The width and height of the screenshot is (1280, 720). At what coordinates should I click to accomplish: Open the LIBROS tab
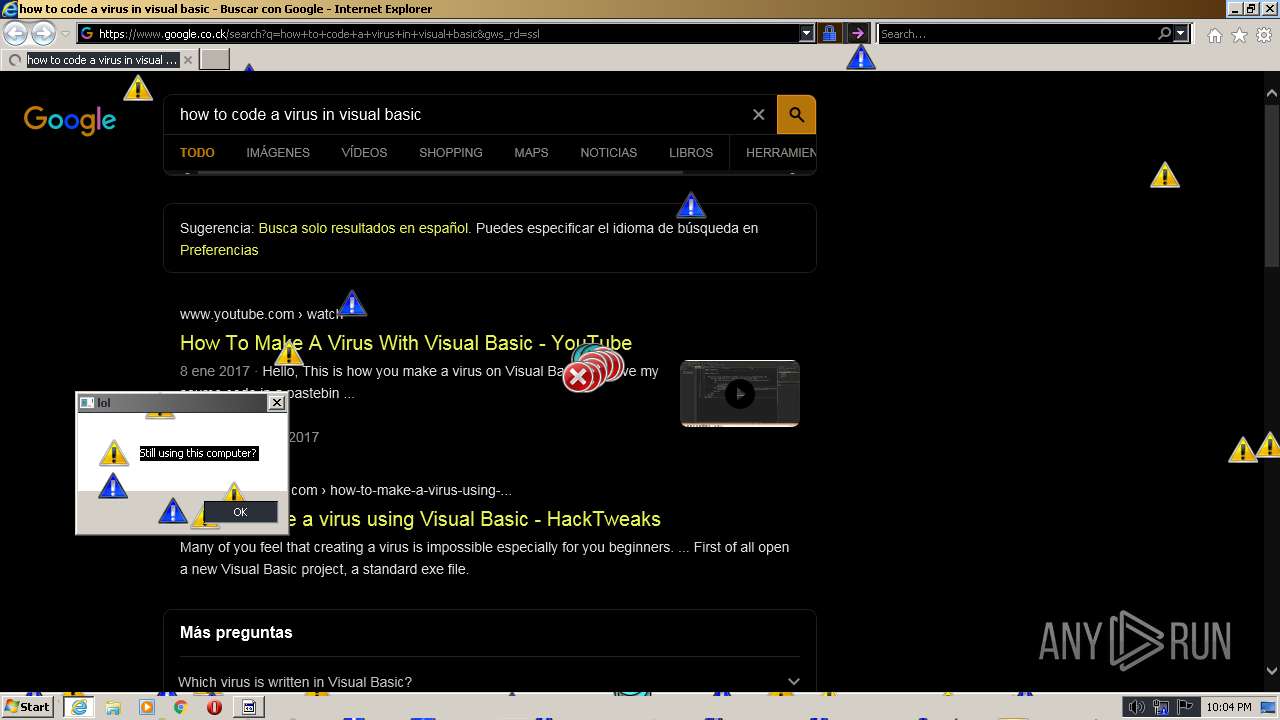coord(691,153)
